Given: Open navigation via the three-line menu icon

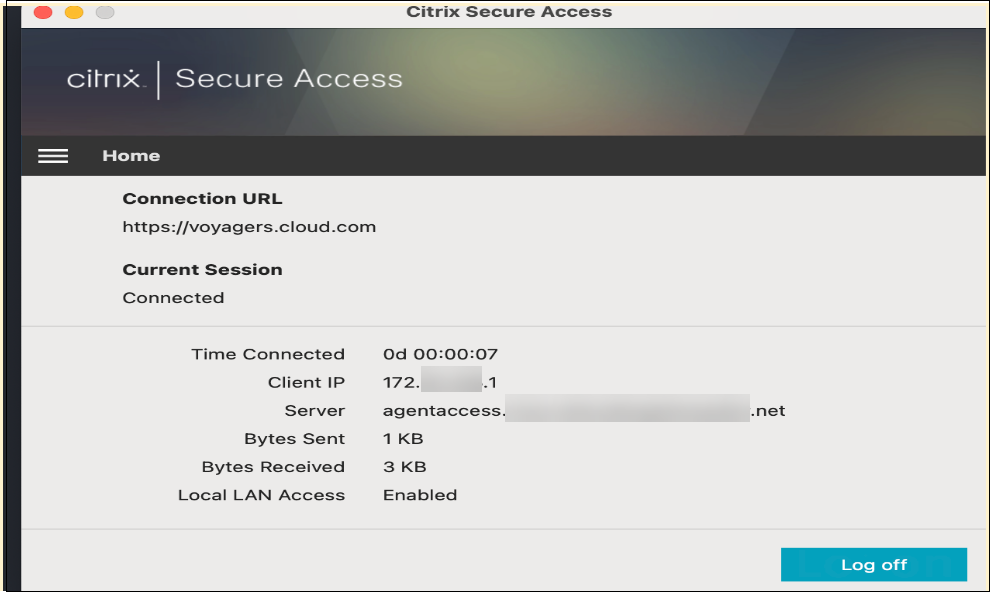Looking at the screenshot, I should (53, 156).
